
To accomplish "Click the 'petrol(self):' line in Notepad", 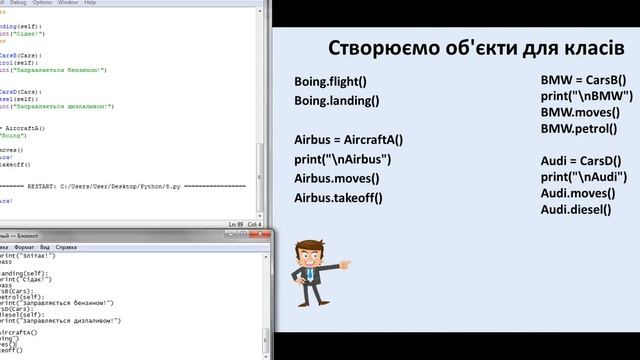I will (22, 297).
